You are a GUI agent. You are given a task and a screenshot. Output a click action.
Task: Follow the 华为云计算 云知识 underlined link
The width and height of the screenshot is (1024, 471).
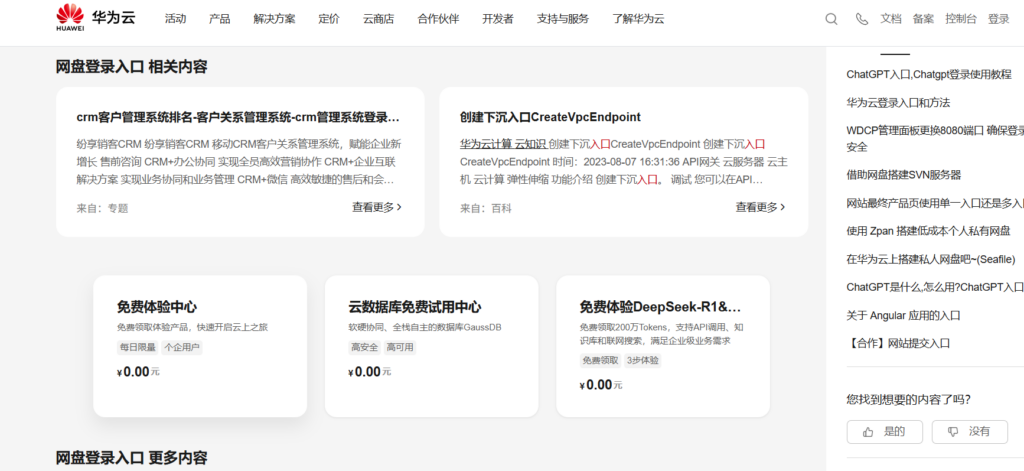tap(504, 144)
